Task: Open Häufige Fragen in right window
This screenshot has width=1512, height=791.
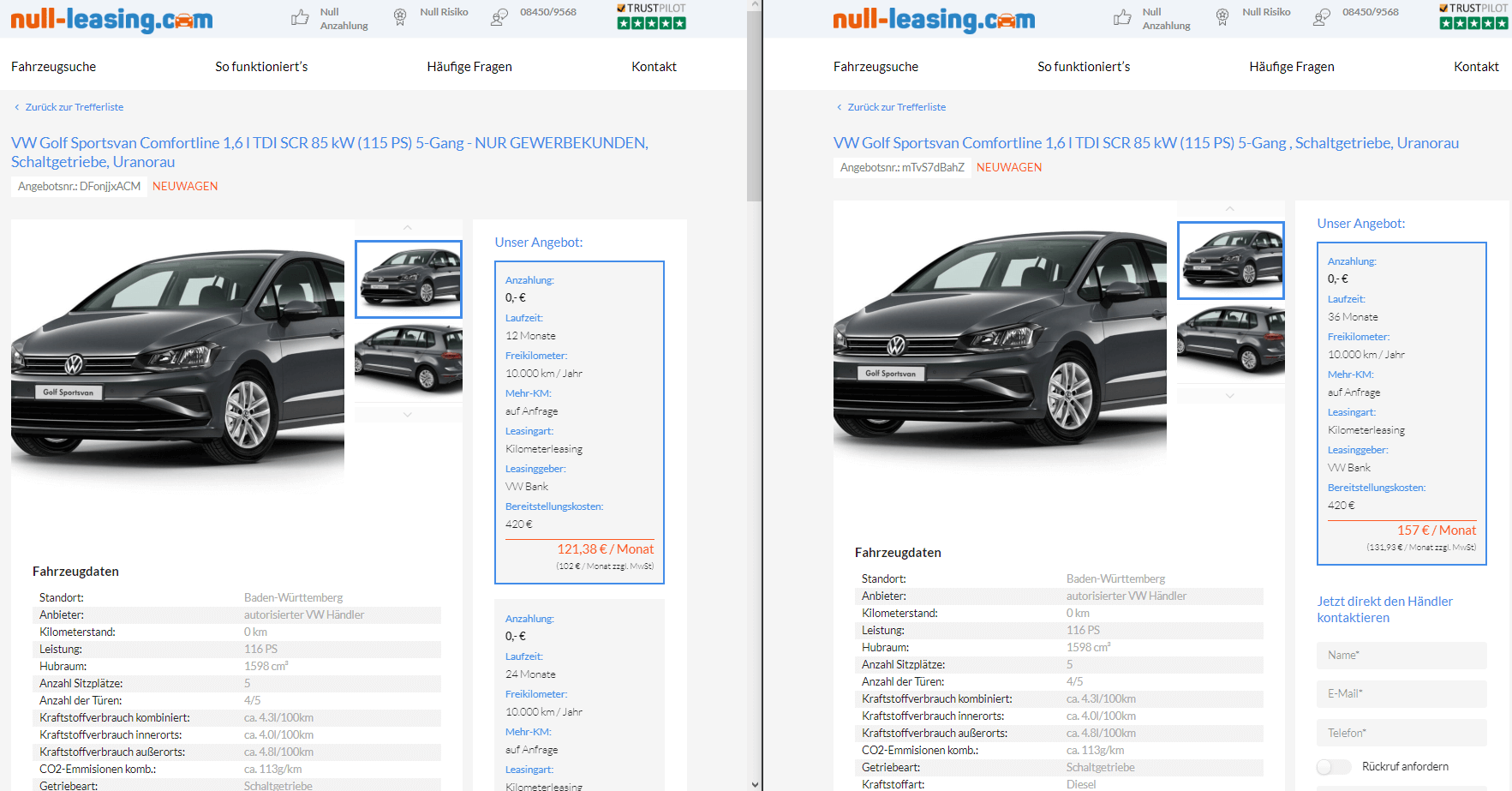Action: pyautogui.click(x=1292, y=67)
